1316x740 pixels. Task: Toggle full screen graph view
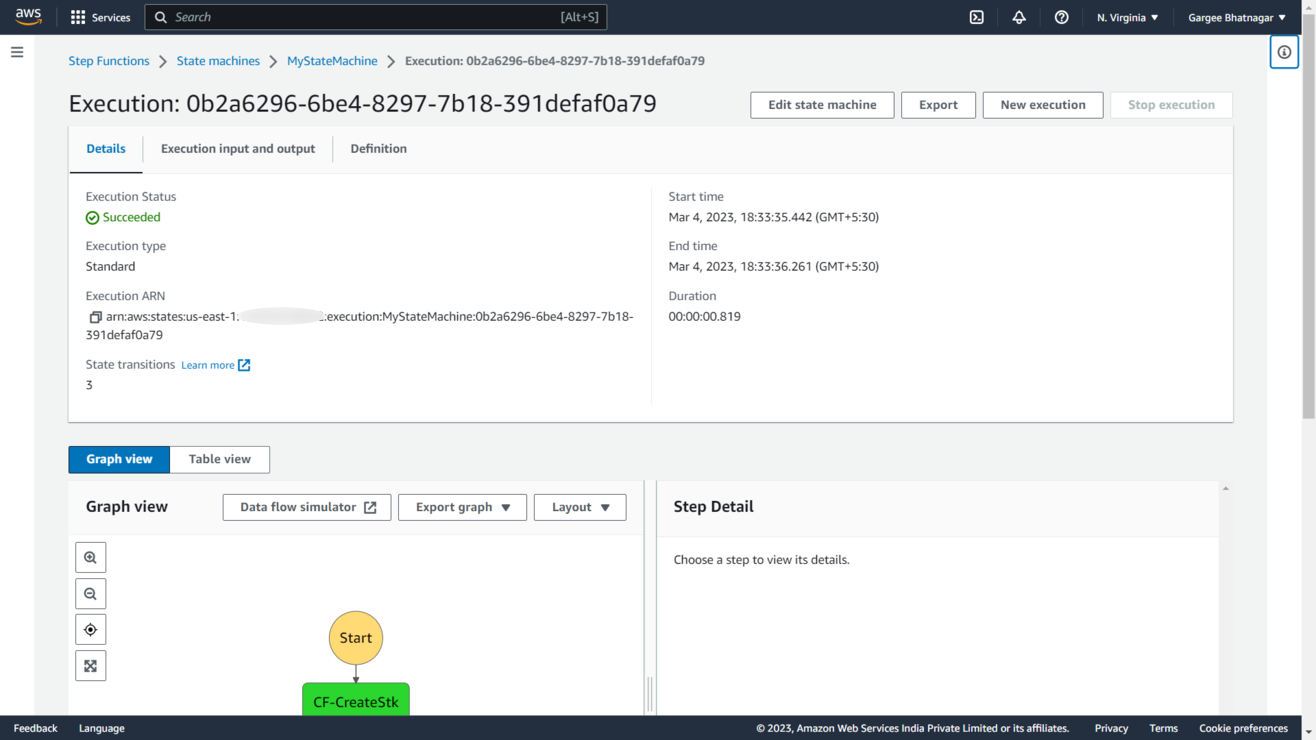(x=91, y=666)
